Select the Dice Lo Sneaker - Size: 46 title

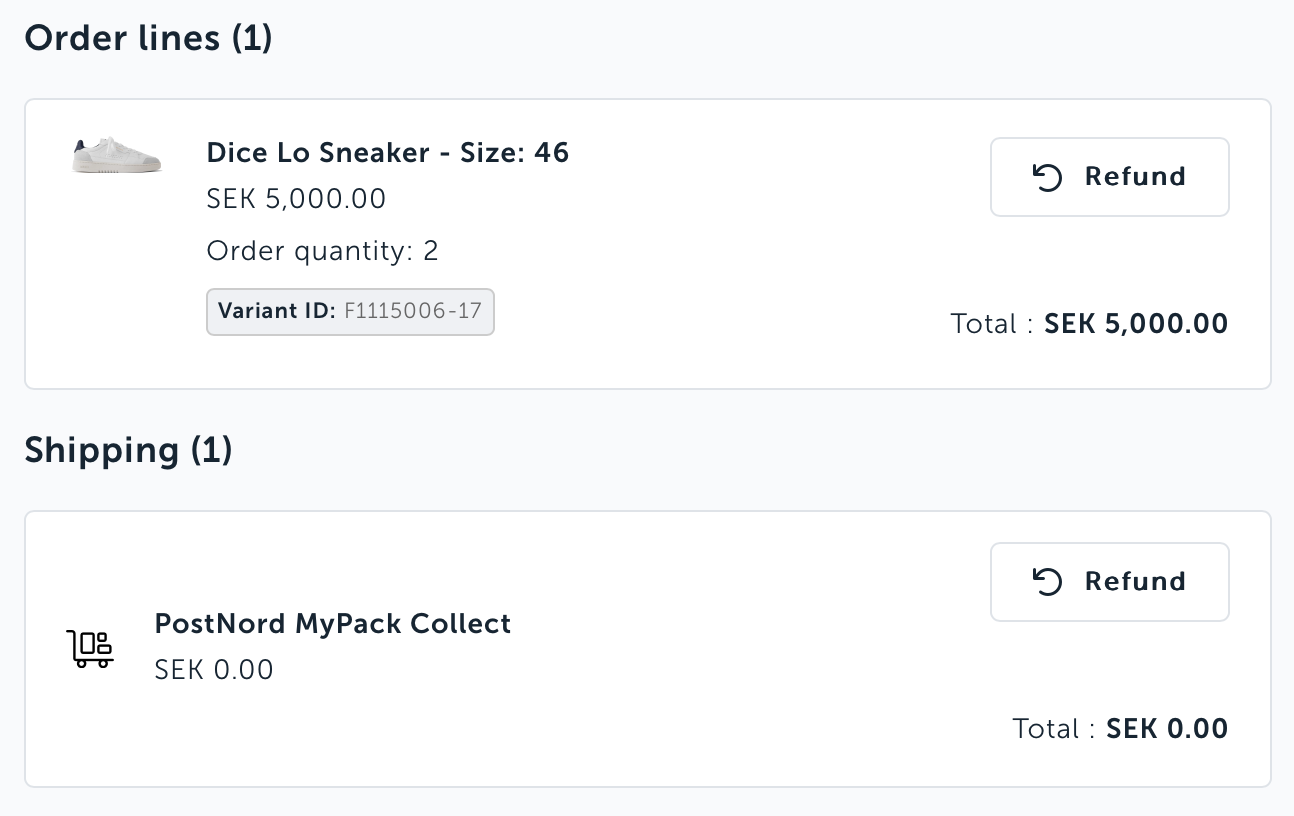tap(388, 153)
